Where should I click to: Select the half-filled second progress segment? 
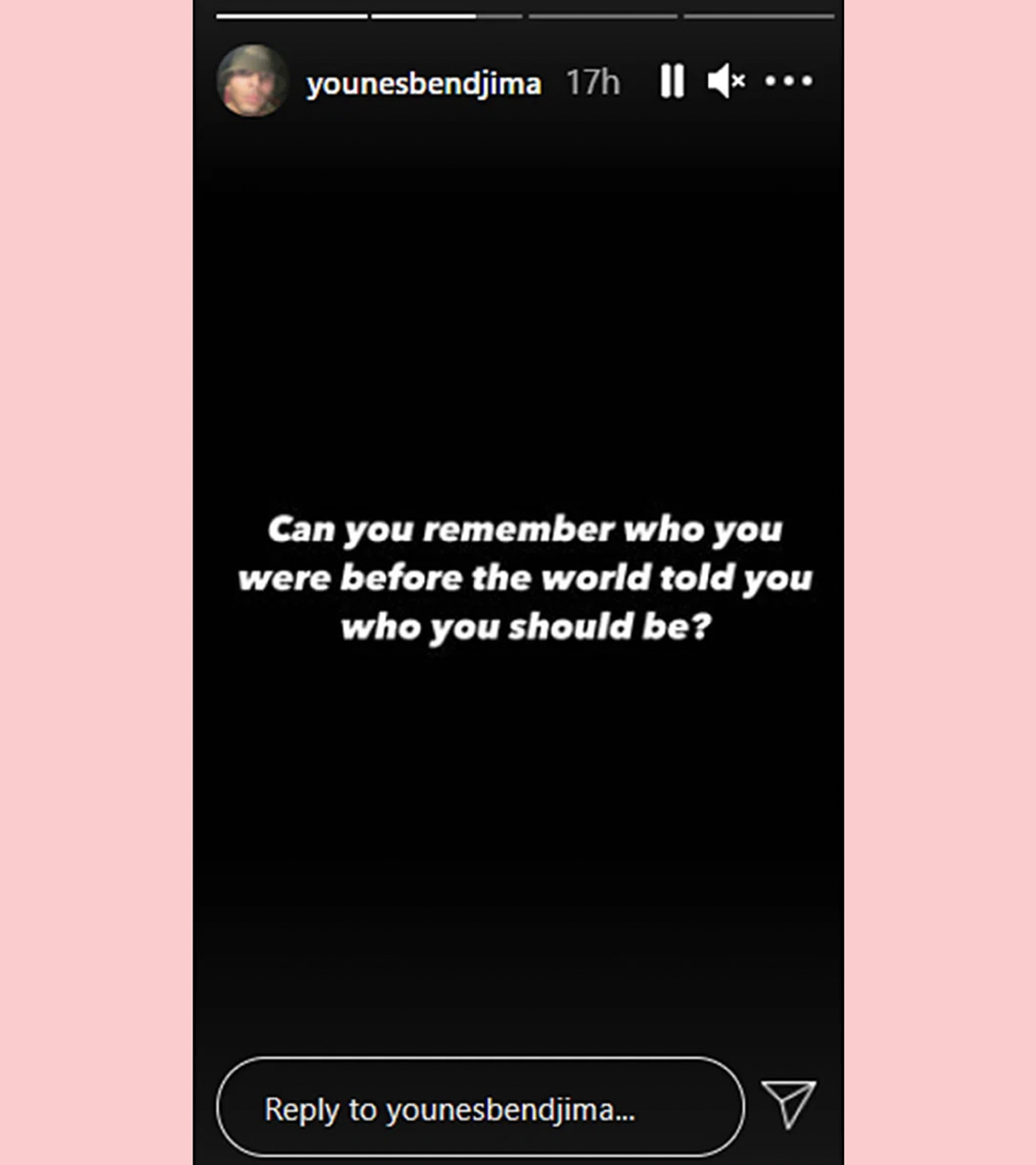(447, 16)
